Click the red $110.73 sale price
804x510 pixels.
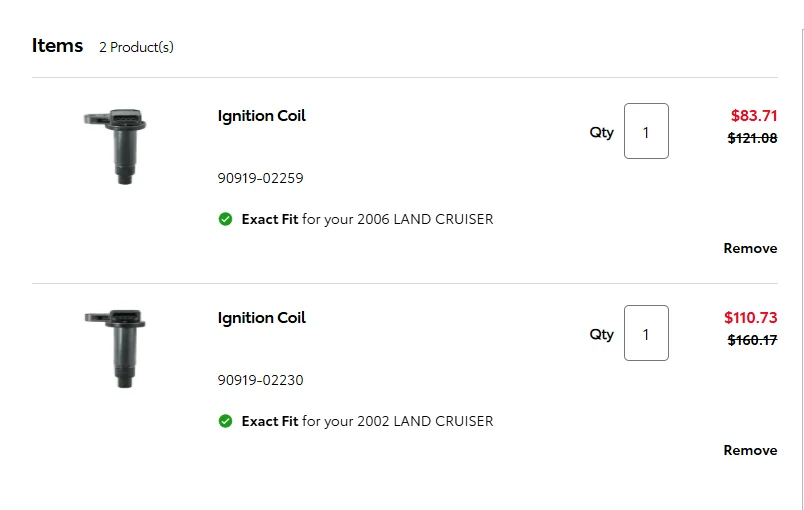click(750, 318)
